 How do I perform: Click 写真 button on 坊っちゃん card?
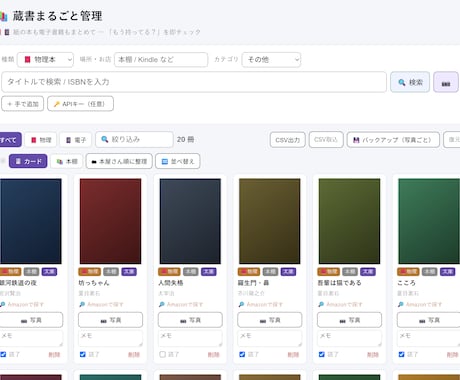[110, 320]
